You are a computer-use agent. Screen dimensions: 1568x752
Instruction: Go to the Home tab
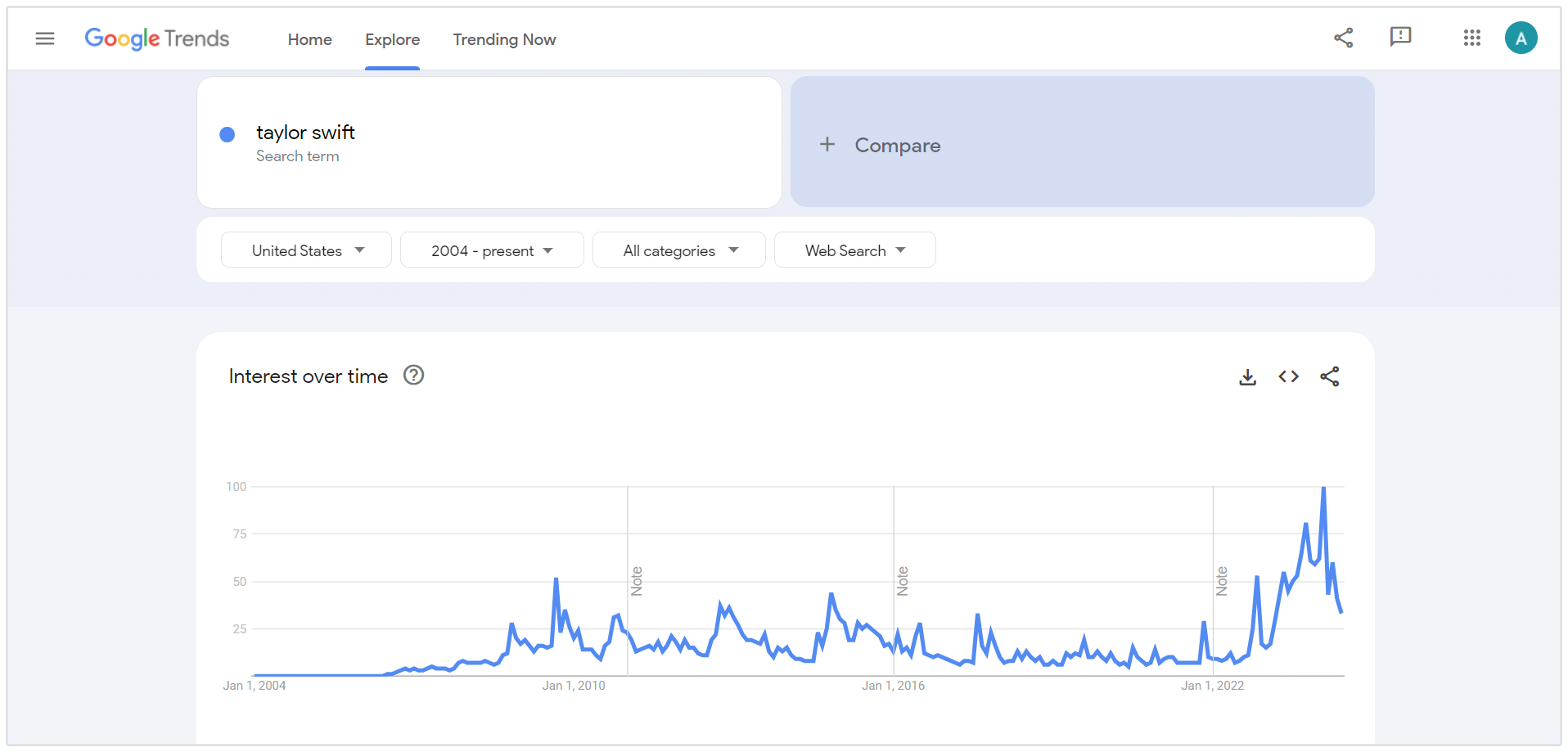(309, 39)
